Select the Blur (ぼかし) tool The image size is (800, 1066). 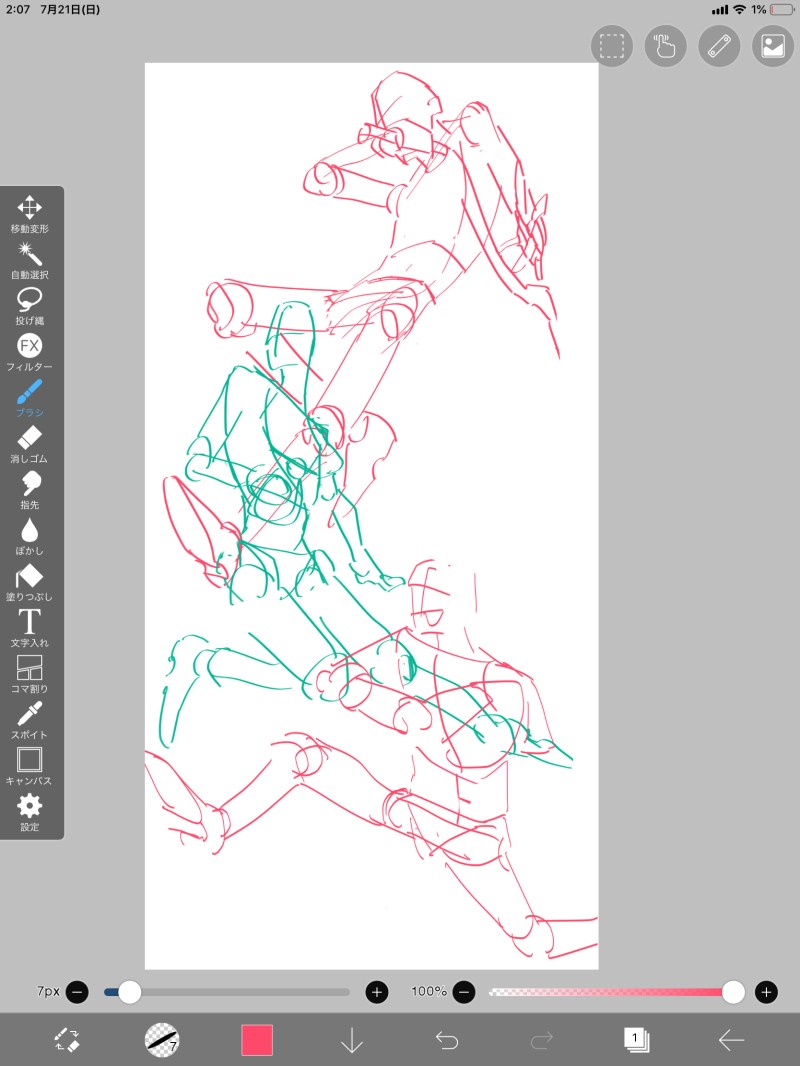pyautogui.click(x=29, y=536)
